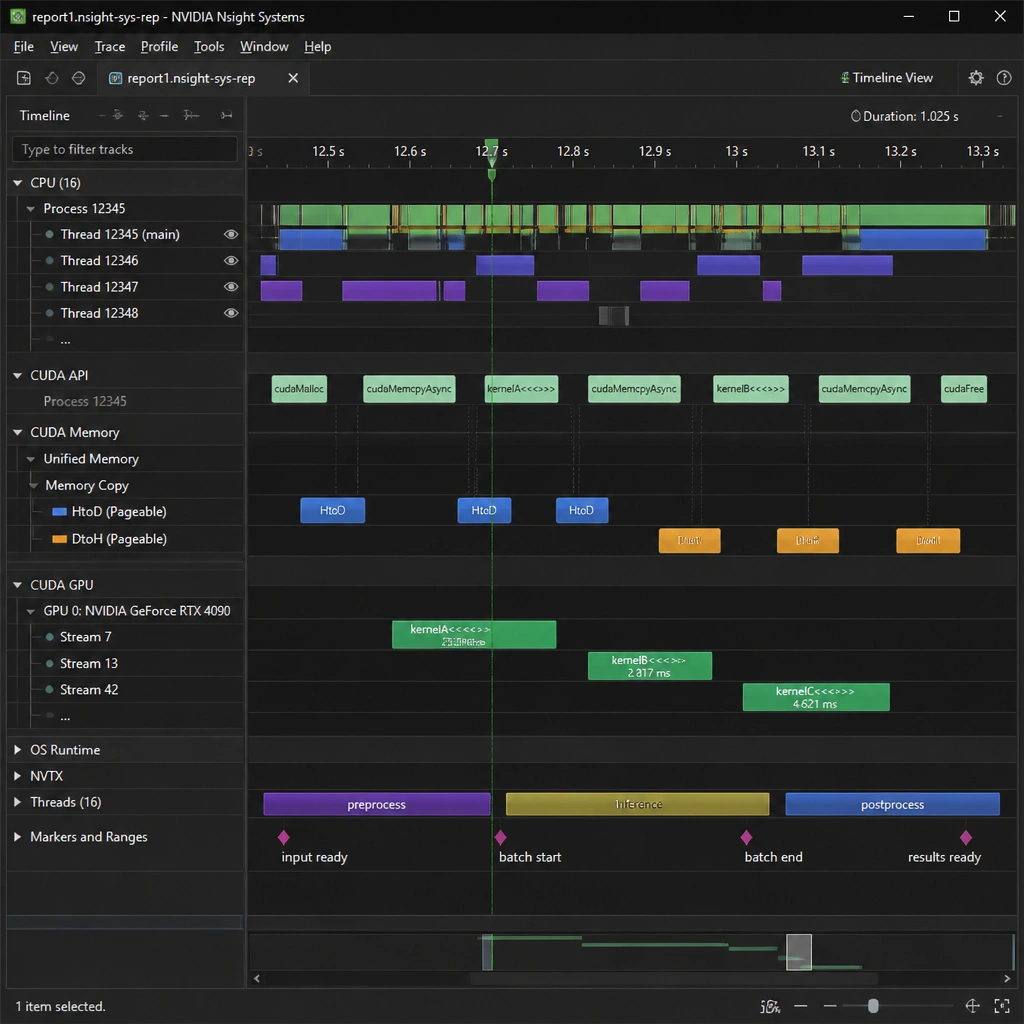The image size is (1024, 1024).
Task: Open the Window menu
Action: click(264, 46)
